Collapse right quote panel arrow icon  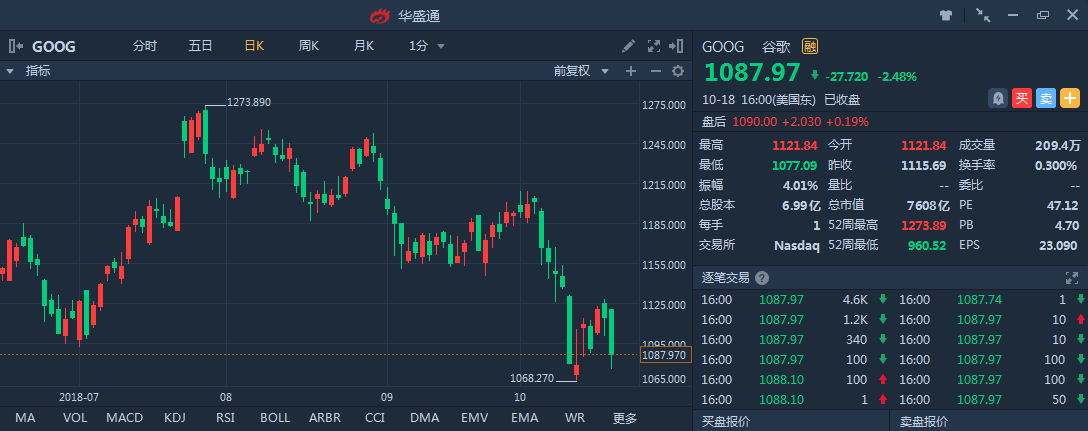(x=676, y=46)
